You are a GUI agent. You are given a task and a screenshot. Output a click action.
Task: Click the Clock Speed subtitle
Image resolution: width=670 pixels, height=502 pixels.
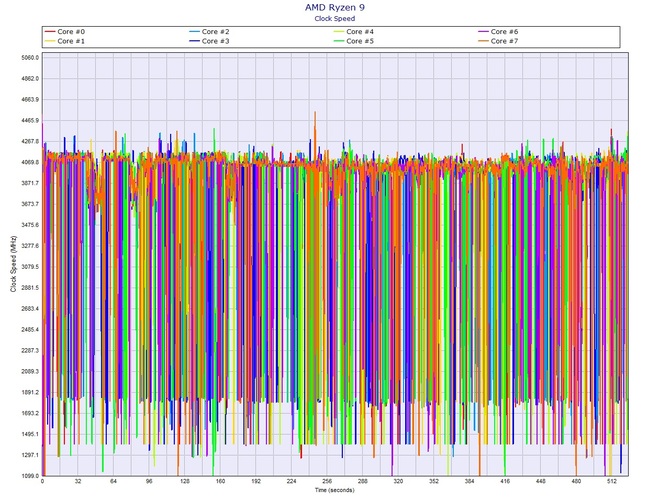click(x=335, y=18)
